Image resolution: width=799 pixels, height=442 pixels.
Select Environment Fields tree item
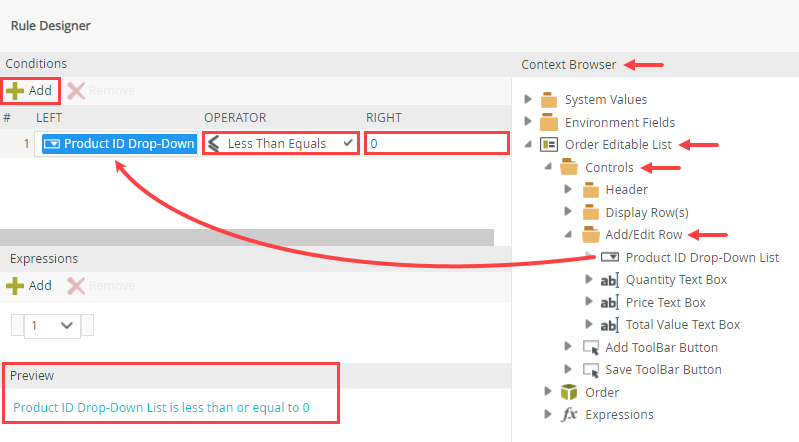point(620,122)
